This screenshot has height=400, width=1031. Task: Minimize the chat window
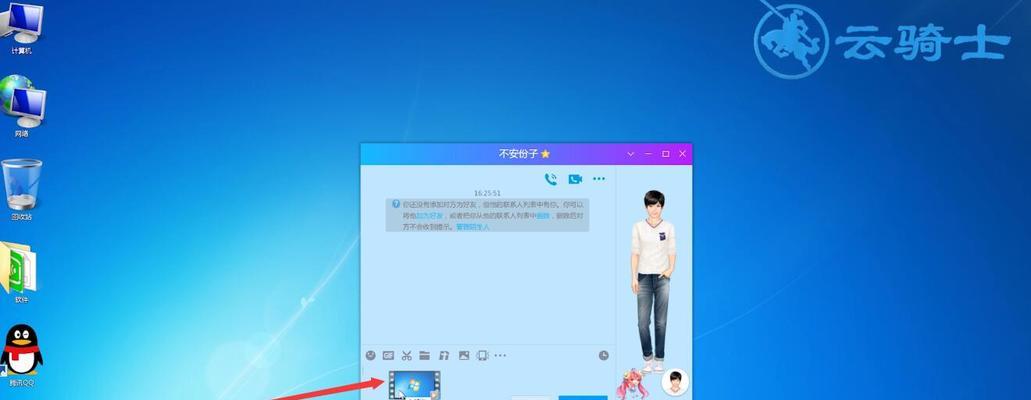click(x=648, y=154)
